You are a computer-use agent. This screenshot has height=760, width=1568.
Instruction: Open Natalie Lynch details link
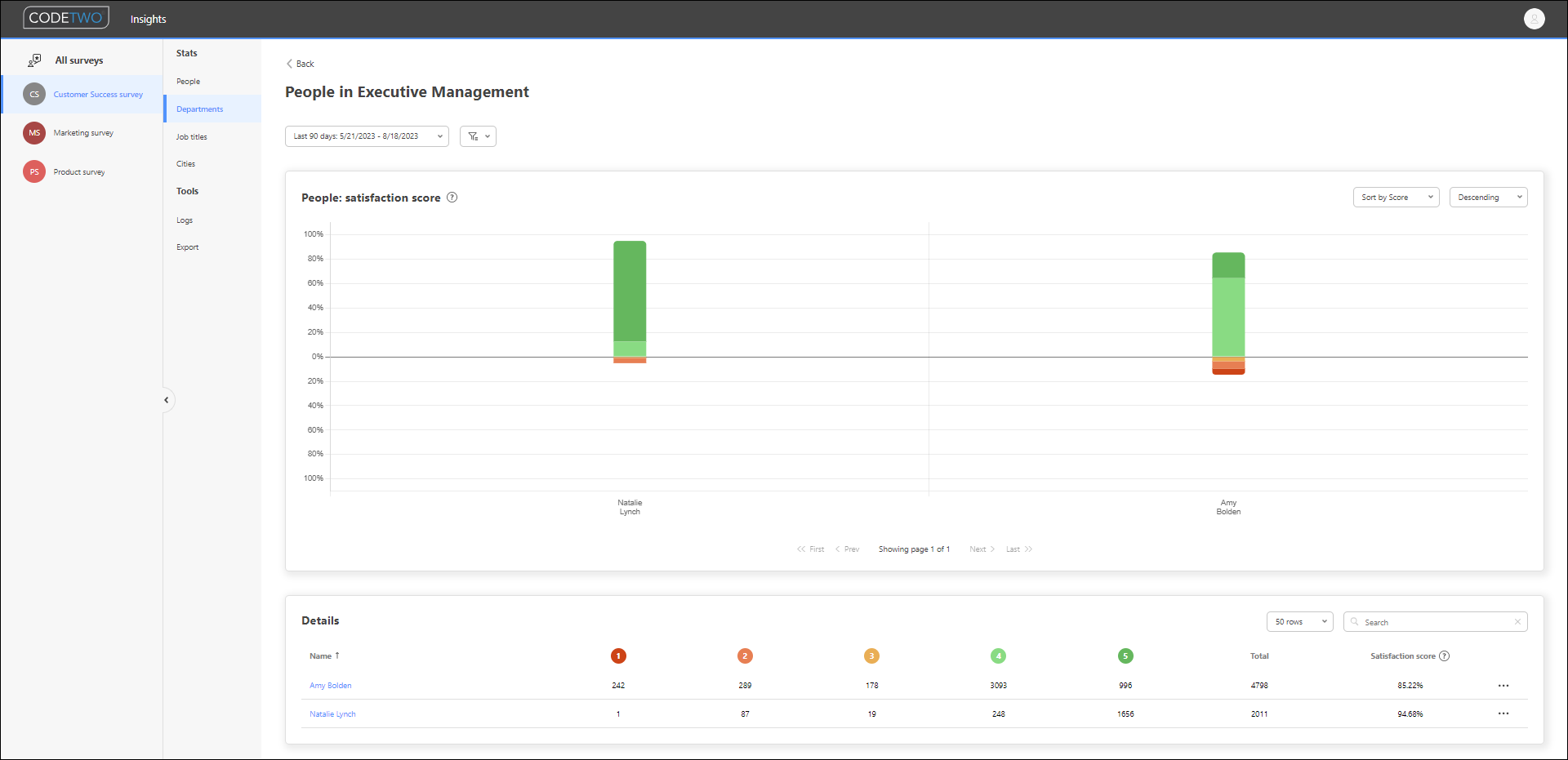tap(332, 714)
